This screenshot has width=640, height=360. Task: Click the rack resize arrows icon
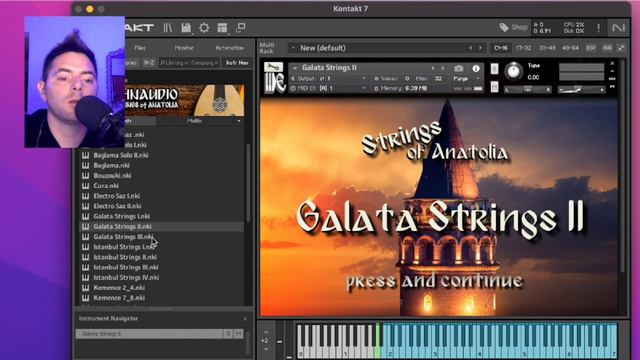(621, 48)
